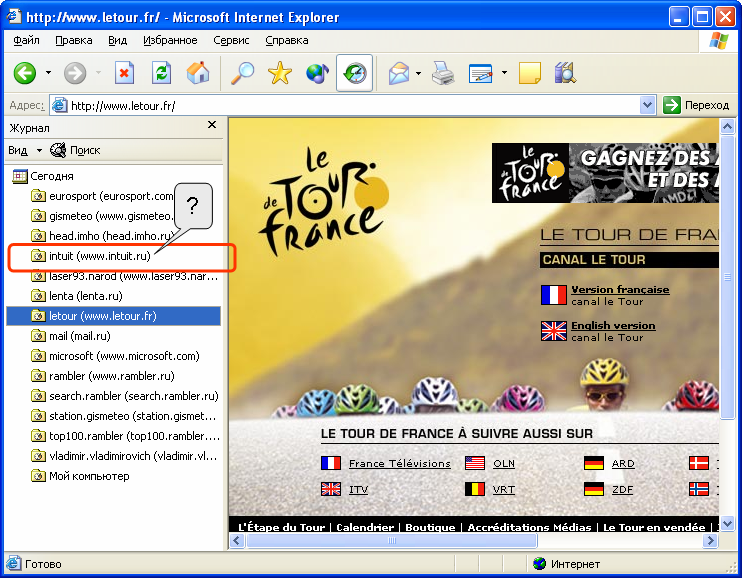The image size is (742, 578).
Task: Open the Файл menu
Action: tap(26, 40)
